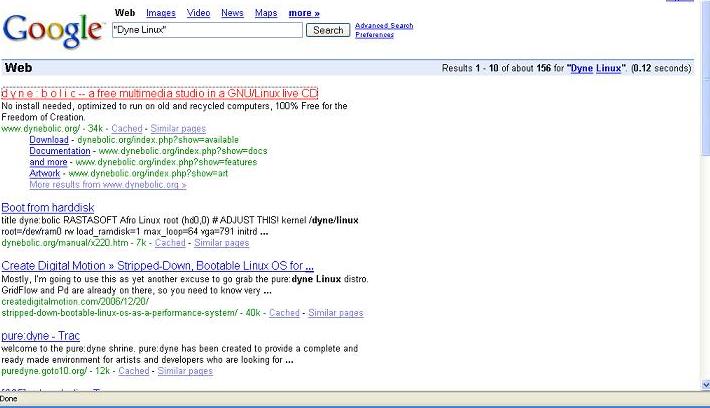Open Maps from the top navigation

(x=266, y=13)
